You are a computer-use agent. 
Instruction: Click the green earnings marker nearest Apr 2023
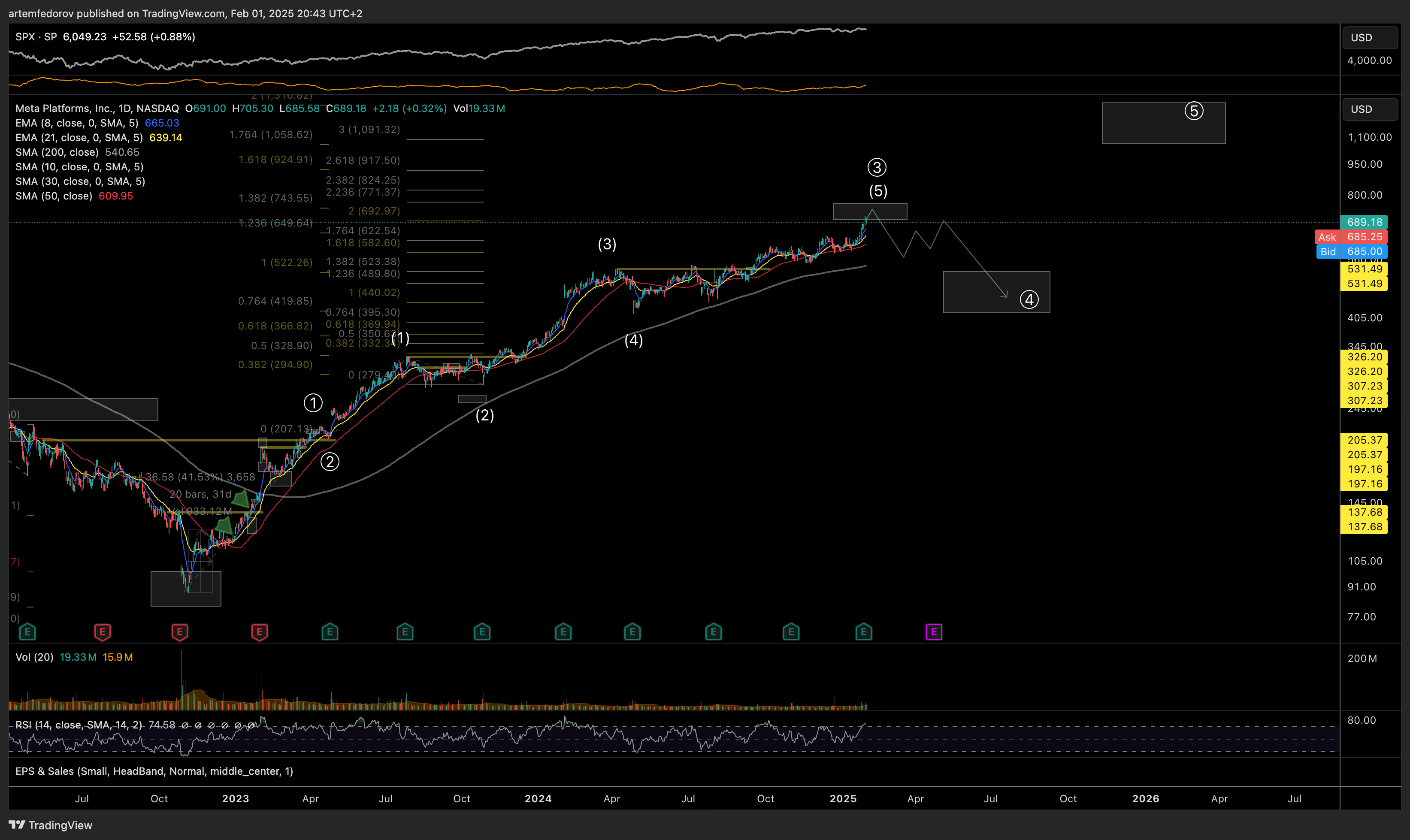pyautogui.click(x=330, y=632)
